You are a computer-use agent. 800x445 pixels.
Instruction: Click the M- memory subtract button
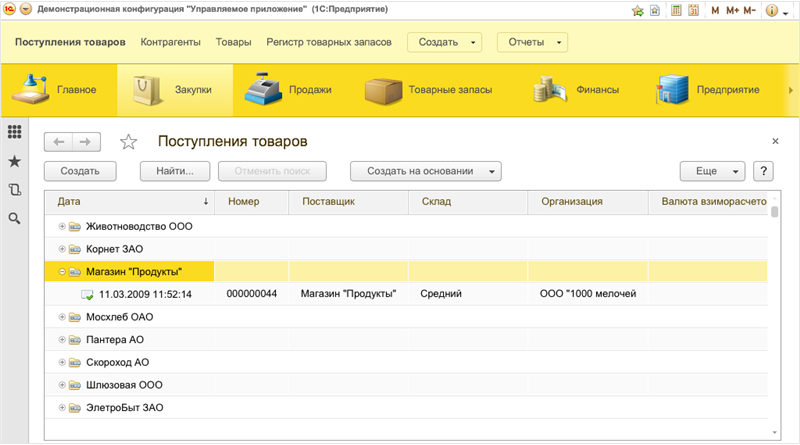[x=749, y=10]
